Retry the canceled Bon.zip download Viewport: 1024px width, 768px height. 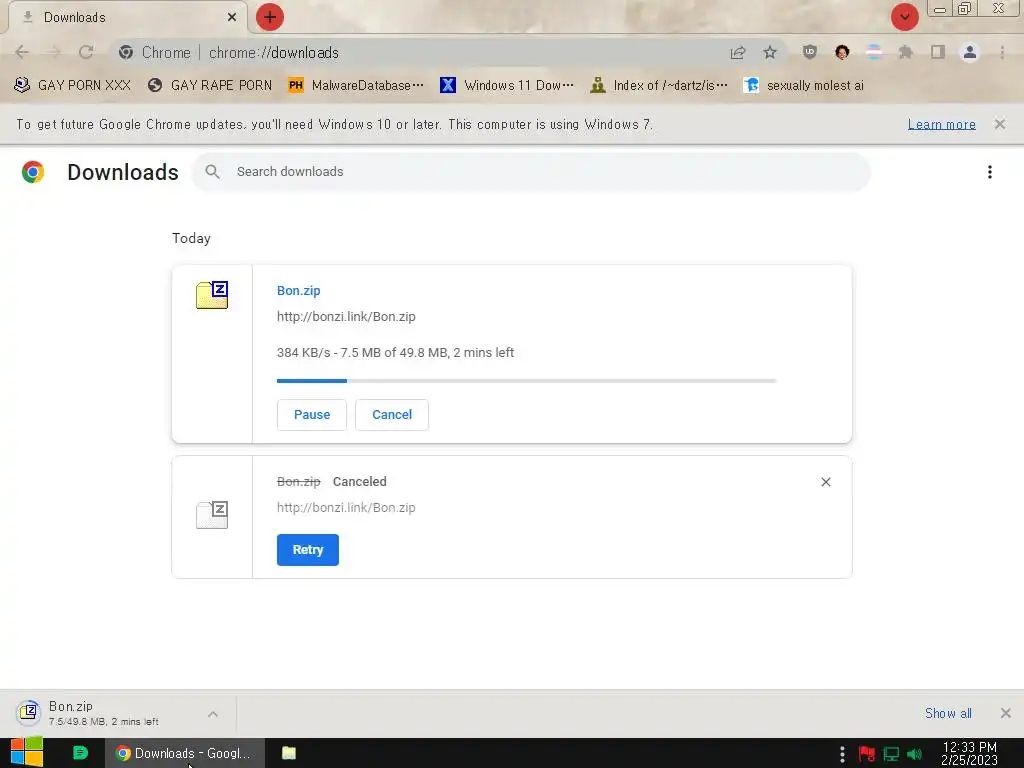308,550
